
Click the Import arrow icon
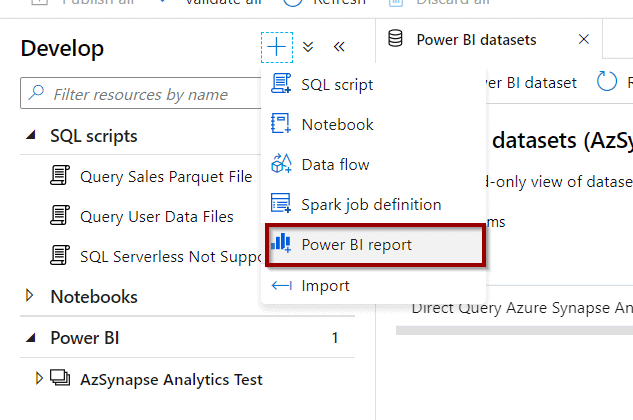coord(282,286)
